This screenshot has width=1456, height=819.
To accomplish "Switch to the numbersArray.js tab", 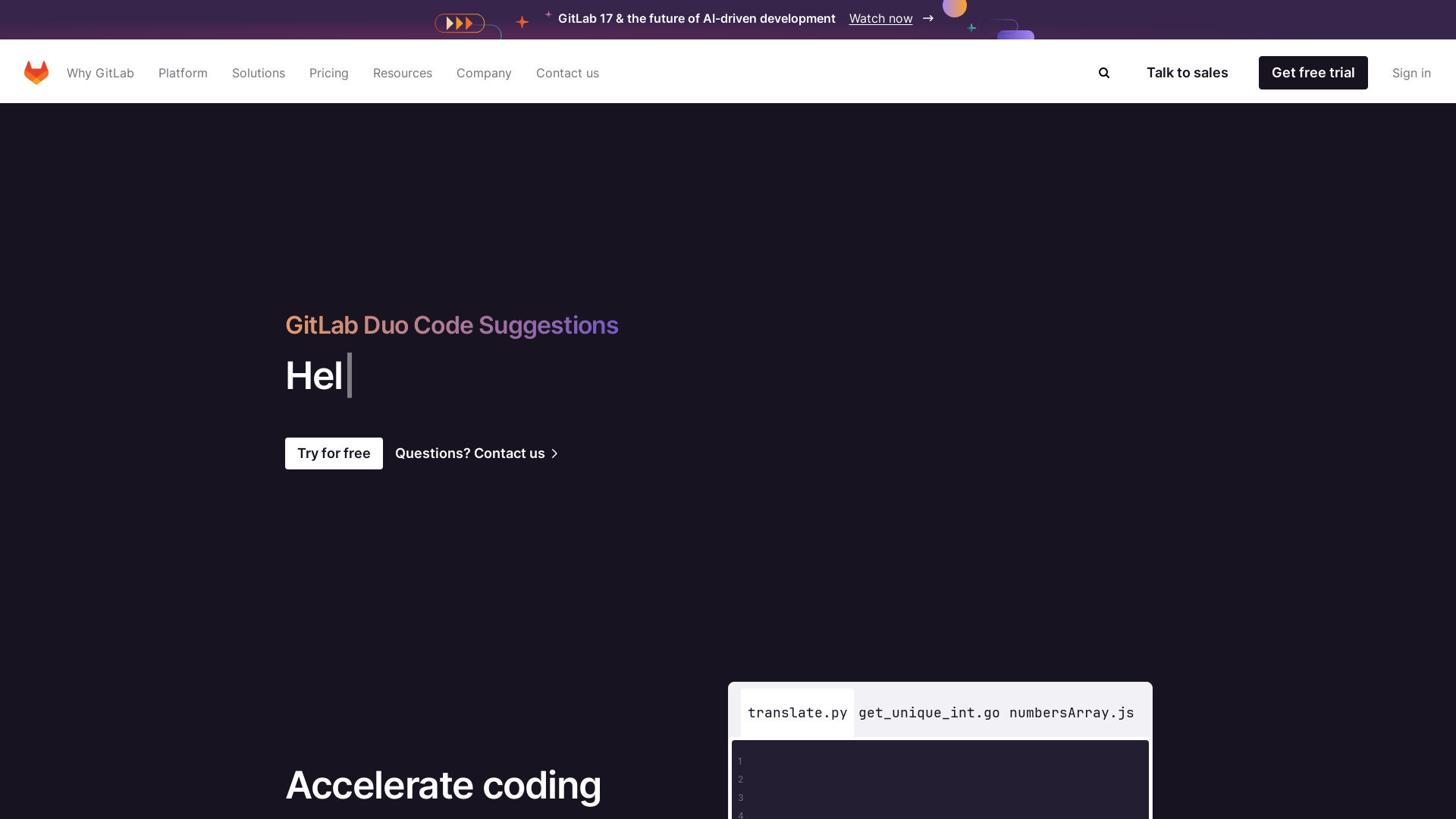I will 1072,713.
